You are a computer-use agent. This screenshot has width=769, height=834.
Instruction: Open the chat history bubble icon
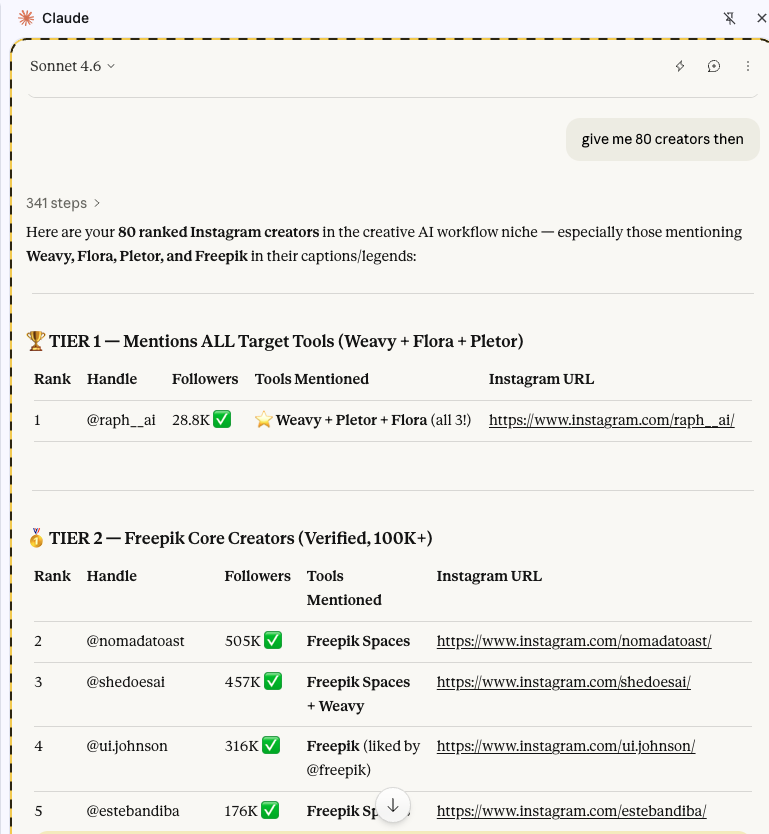(714, 66)
